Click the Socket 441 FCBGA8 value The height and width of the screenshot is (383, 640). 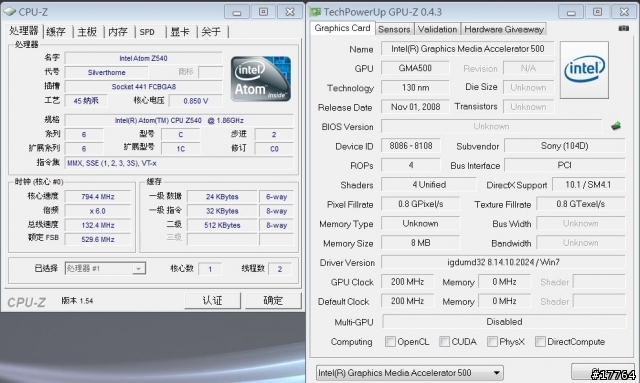coord(143,87)
